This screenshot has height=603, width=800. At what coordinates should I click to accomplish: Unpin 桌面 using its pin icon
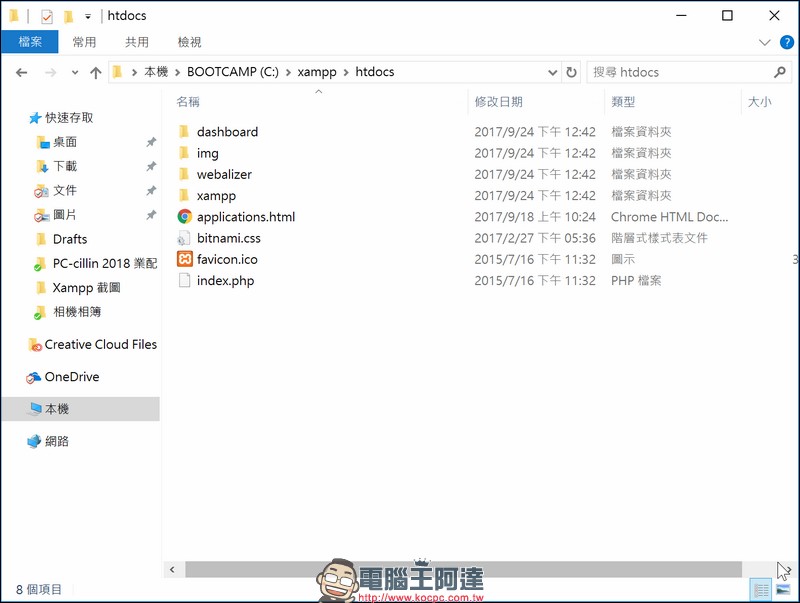[151, 142]
